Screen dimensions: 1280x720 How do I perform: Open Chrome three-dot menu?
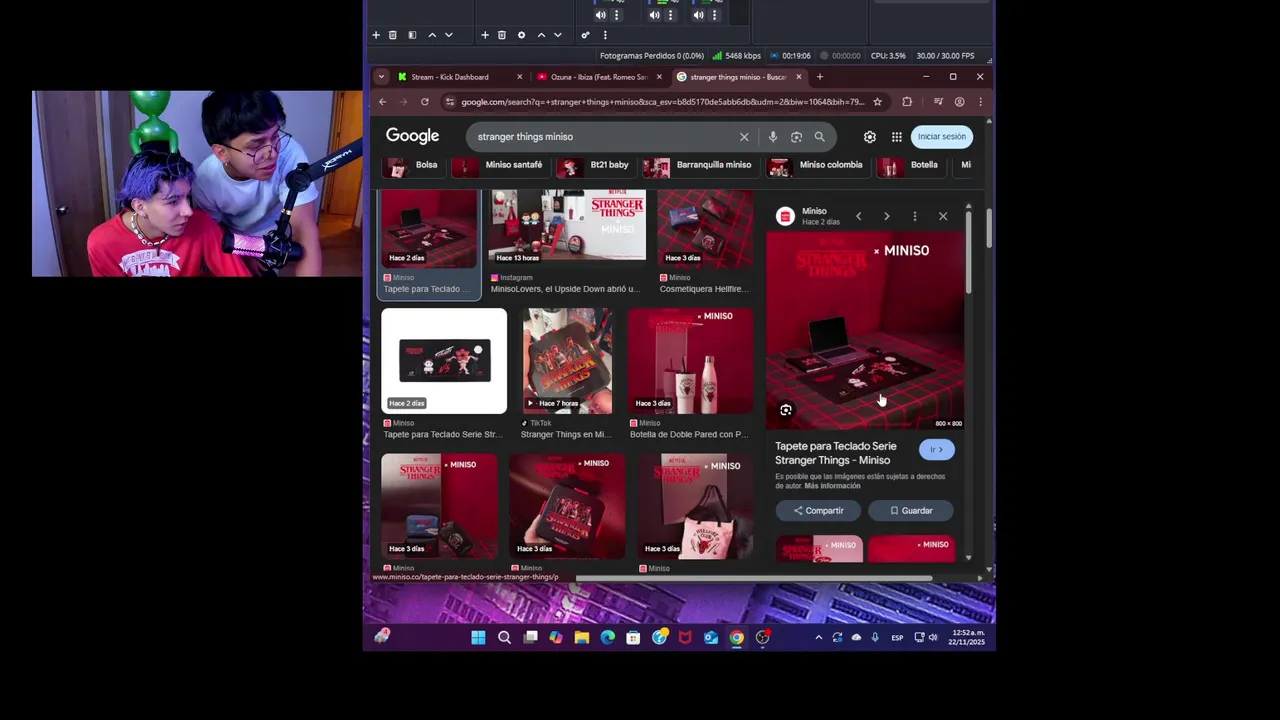point(980,102)
